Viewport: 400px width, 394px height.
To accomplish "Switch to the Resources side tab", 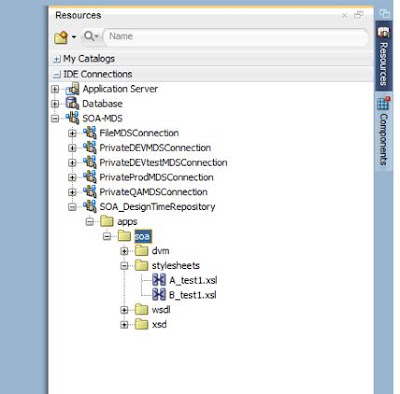I will tap(383, 56).
